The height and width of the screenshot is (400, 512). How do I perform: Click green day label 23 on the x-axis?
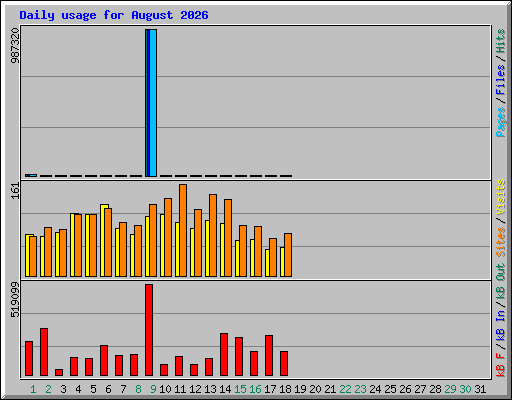360,389
